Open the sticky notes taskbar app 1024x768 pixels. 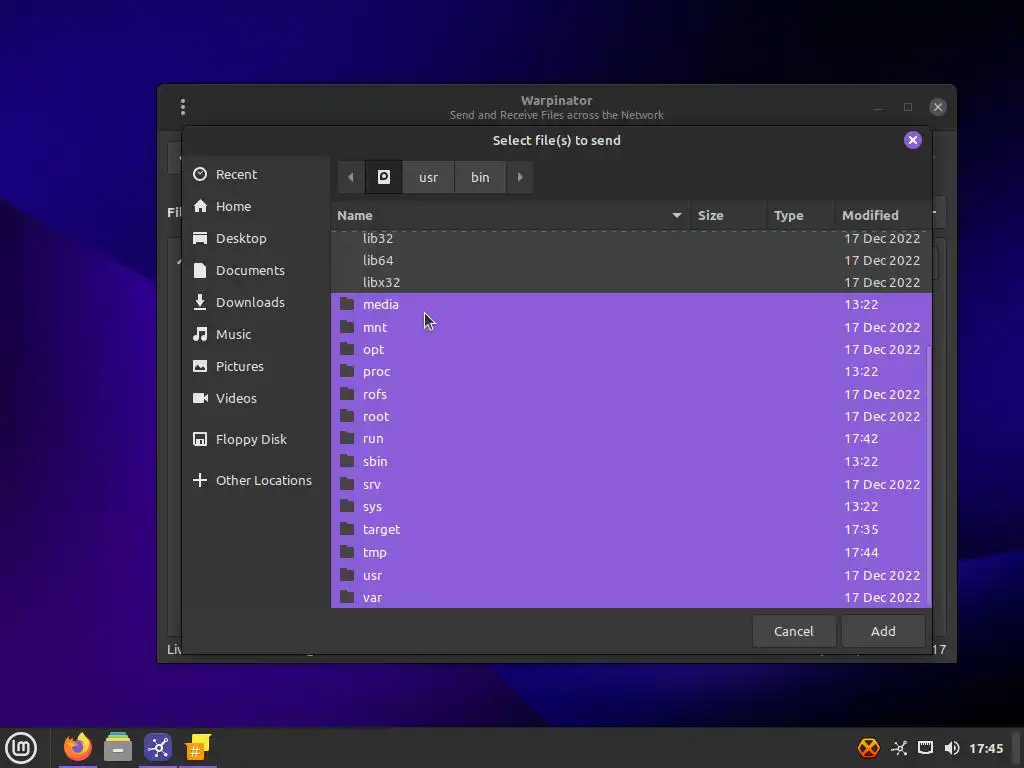point(198,748)
